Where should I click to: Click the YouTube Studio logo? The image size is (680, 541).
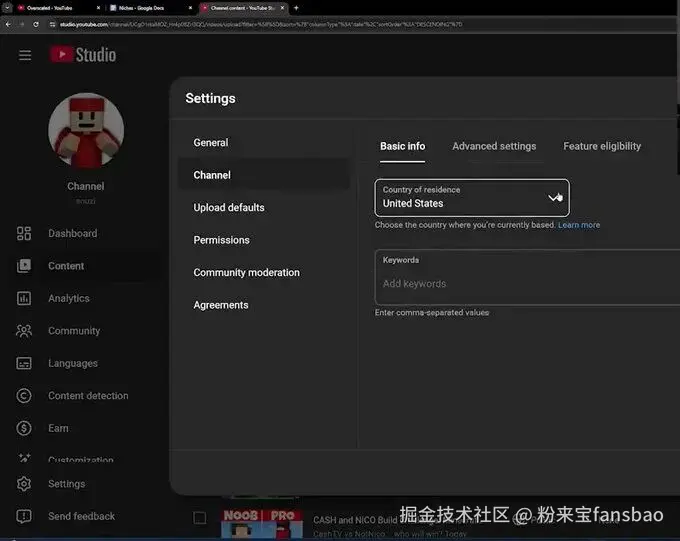83,55
